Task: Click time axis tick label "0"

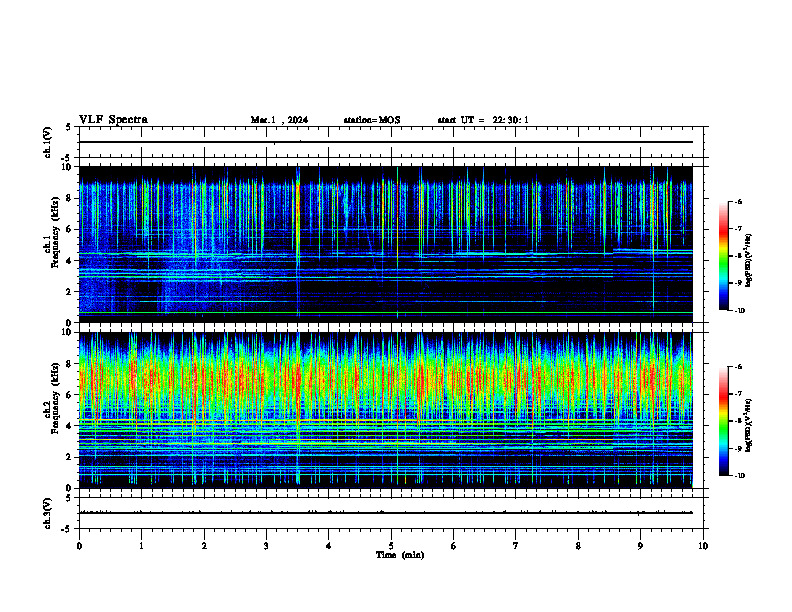Action: [79, 546]
